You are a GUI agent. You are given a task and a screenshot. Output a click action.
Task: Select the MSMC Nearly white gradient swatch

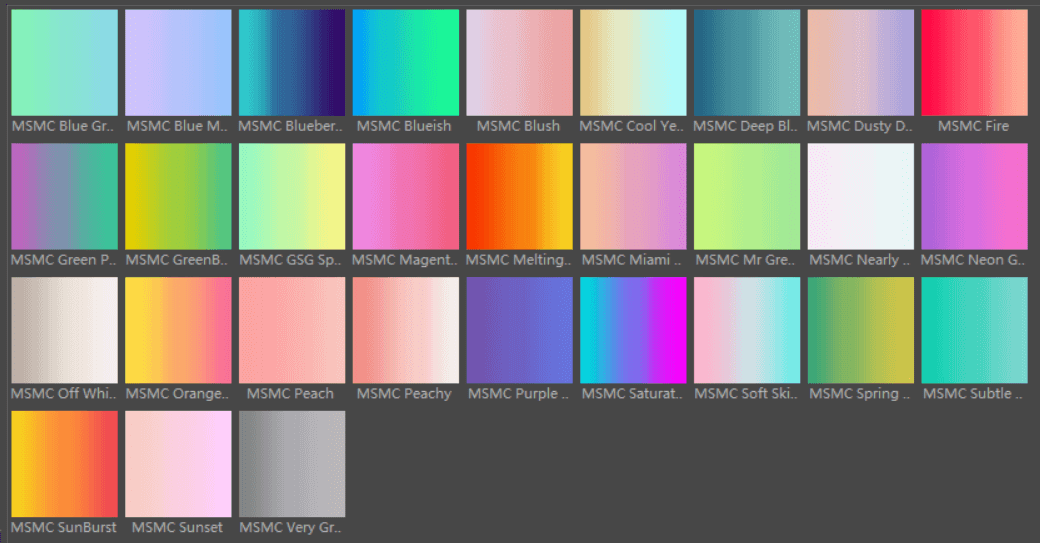[x=861, y=196]
